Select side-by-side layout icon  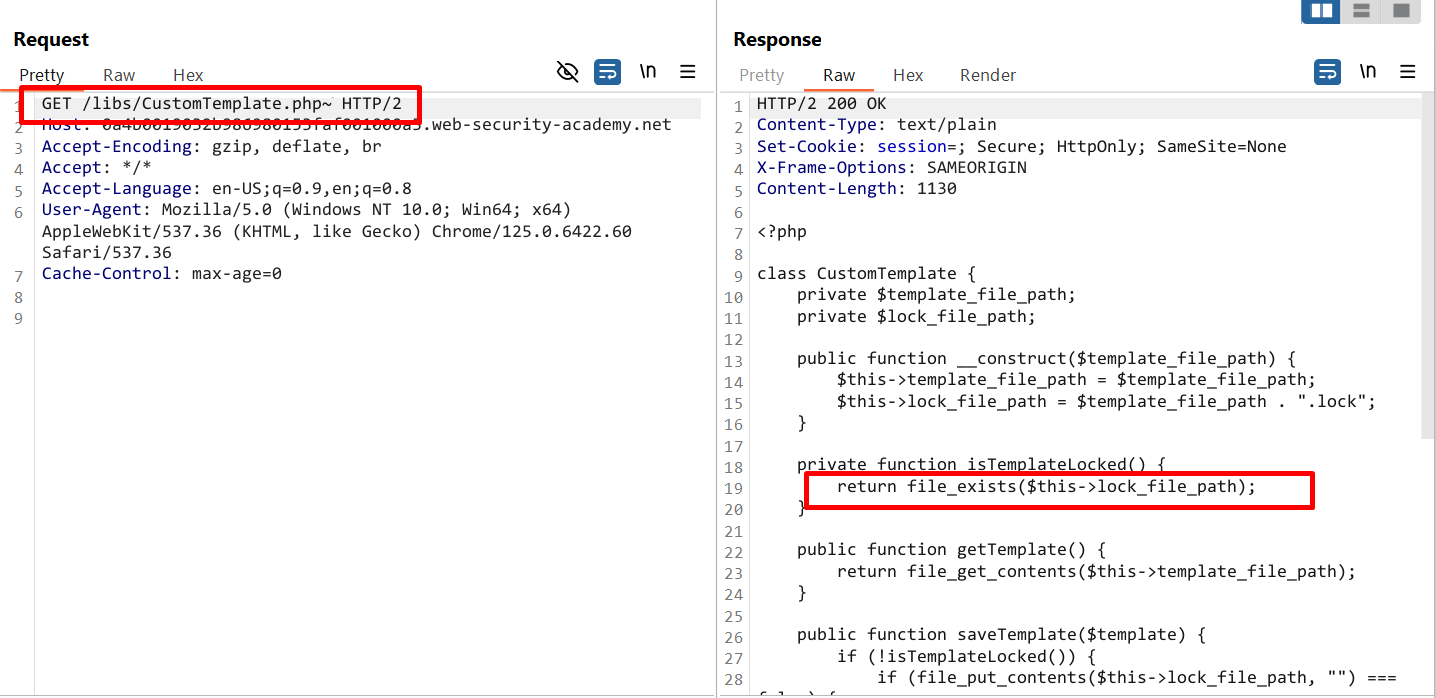pyautogui.click(x=1322, y=11)
